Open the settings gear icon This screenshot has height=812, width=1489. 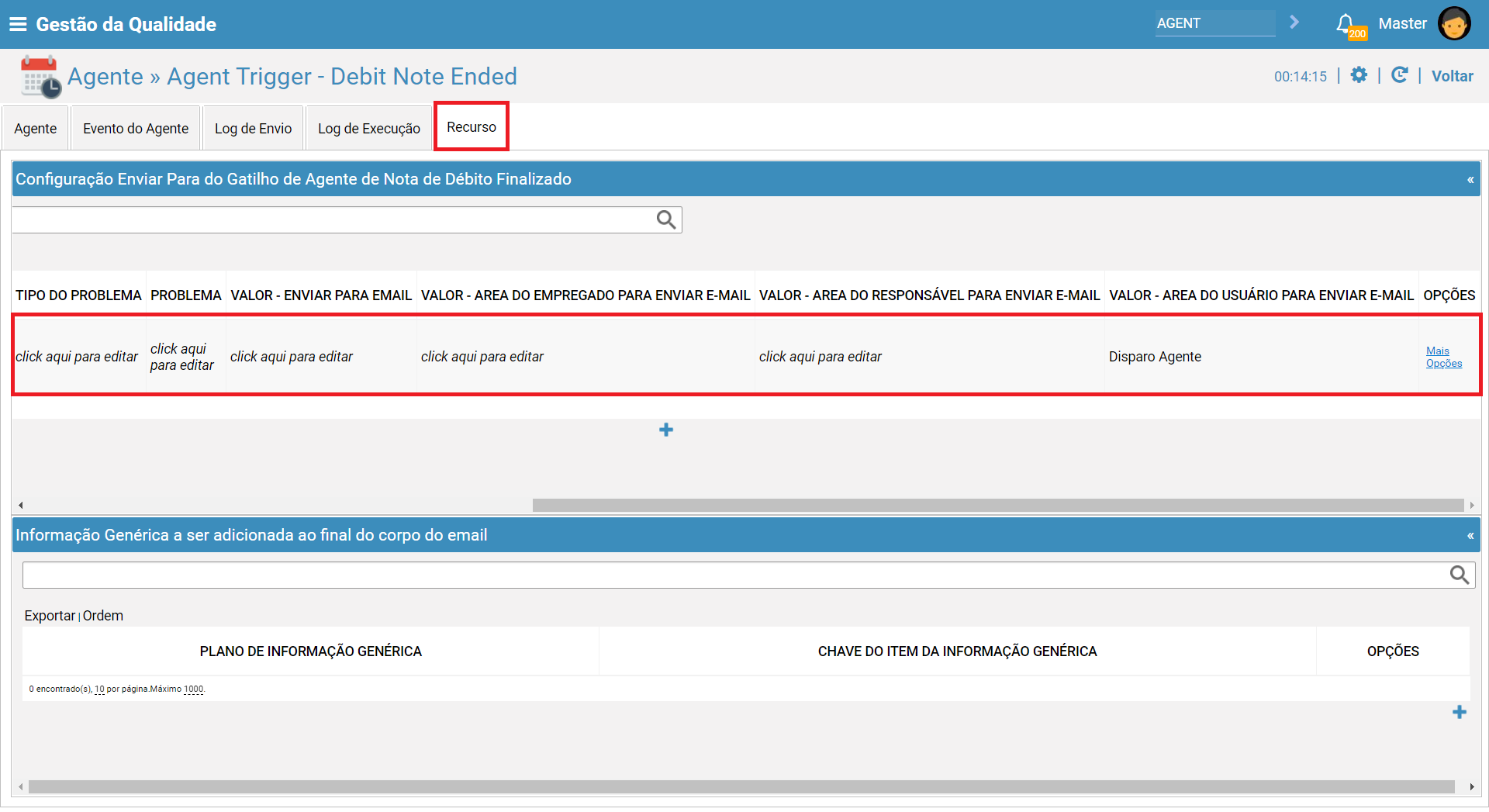(1359, 75)
